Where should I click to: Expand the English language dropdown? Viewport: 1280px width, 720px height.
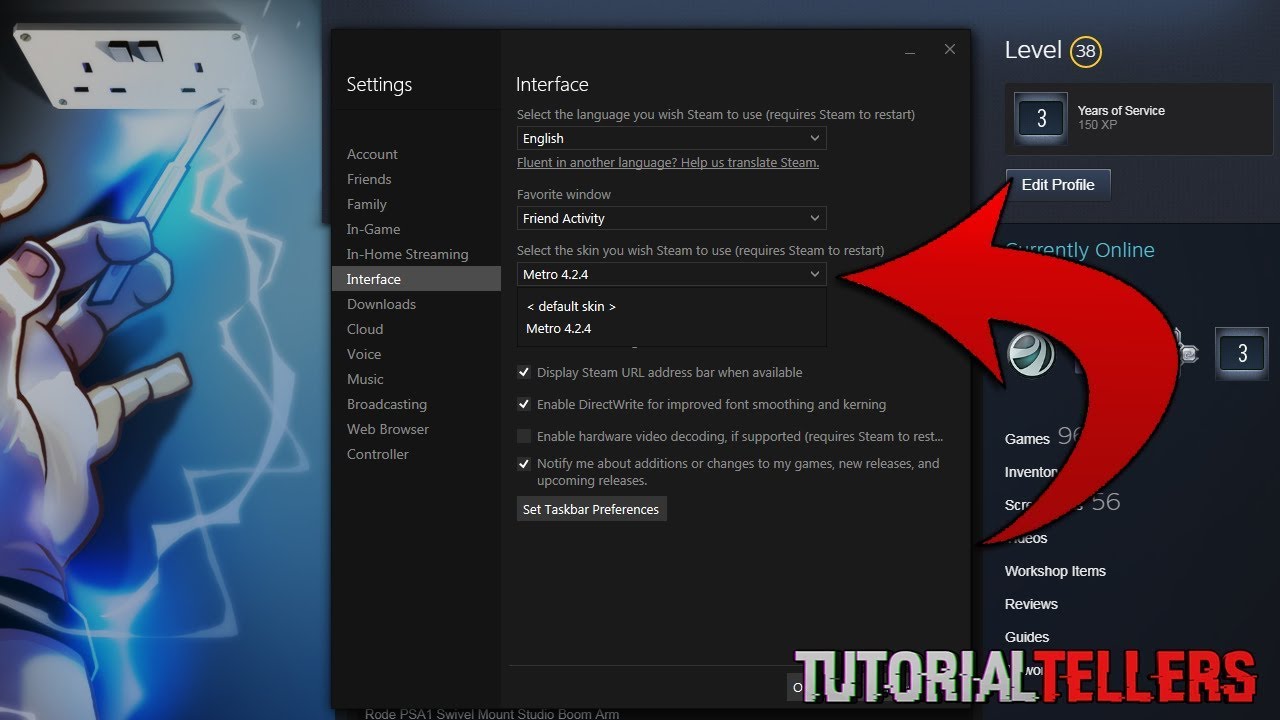tap(671, 138)
